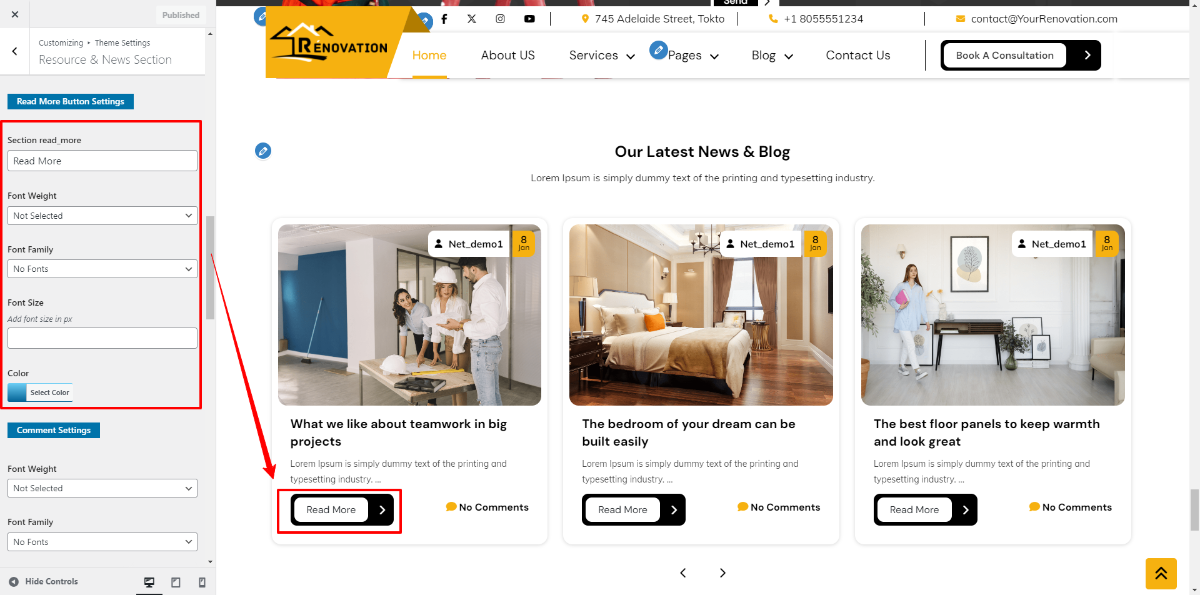
Task: Click the Book A Consultation button
Action: coord(1004,56)
